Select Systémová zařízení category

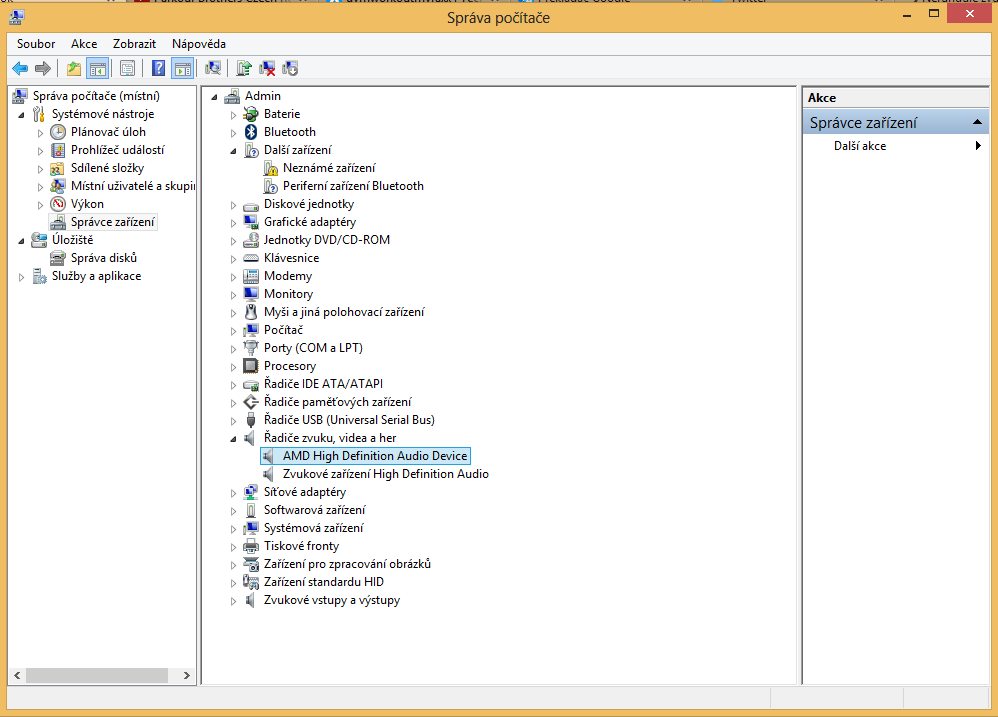pos(314,528)
